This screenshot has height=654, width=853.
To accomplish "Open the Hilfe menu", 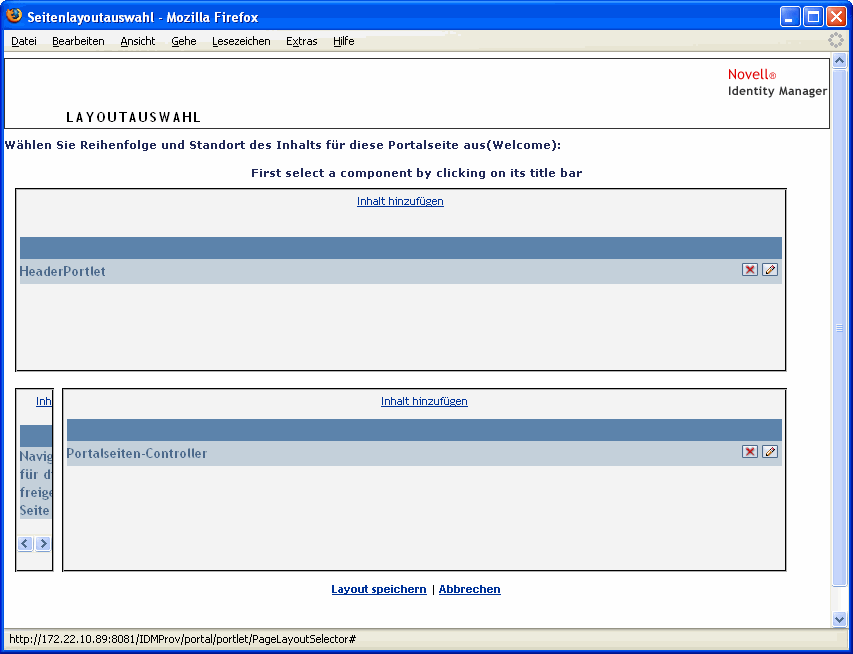I will [x=344, y=41].
